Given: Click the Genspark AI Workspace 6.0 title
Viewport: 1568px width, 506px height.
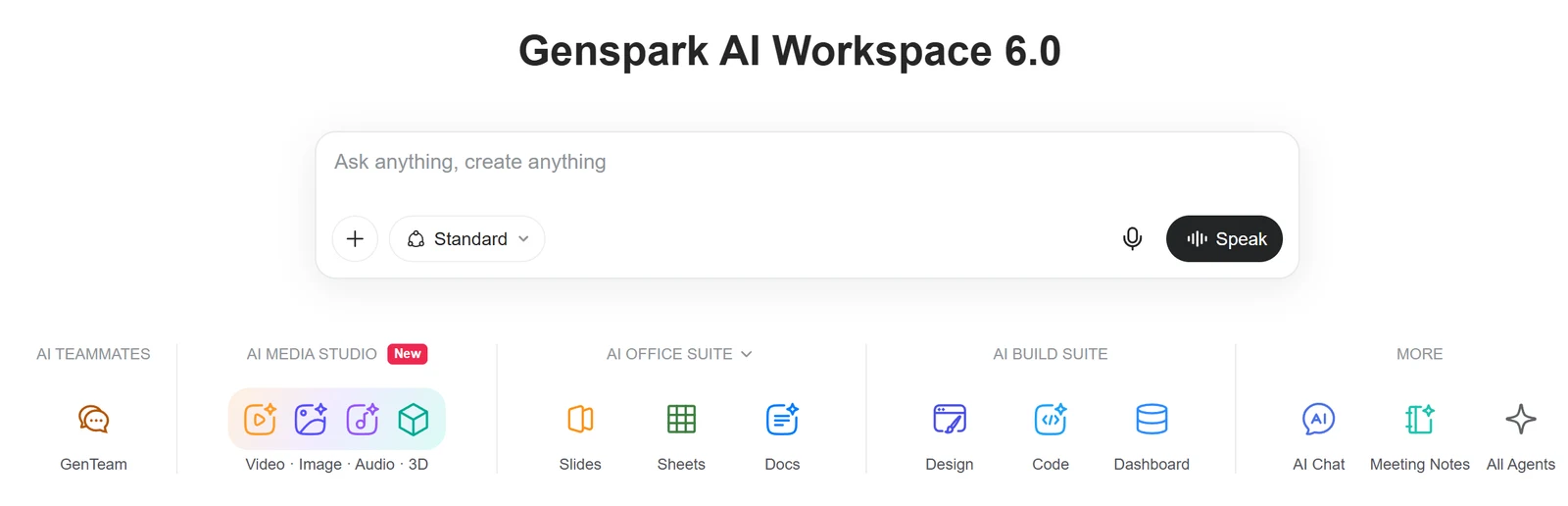Looking at the screenshot, I should (790, 51).
